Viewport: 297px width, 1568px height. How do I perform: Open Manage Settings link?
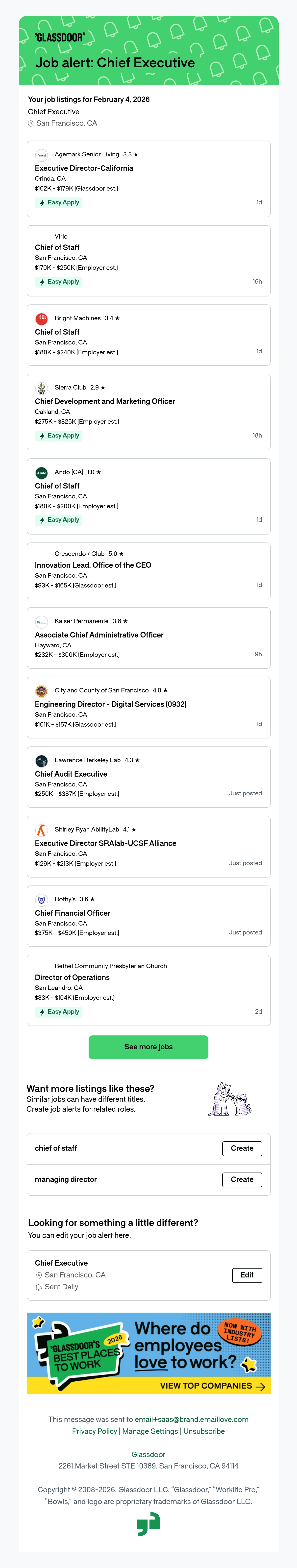coord(150,1432)
